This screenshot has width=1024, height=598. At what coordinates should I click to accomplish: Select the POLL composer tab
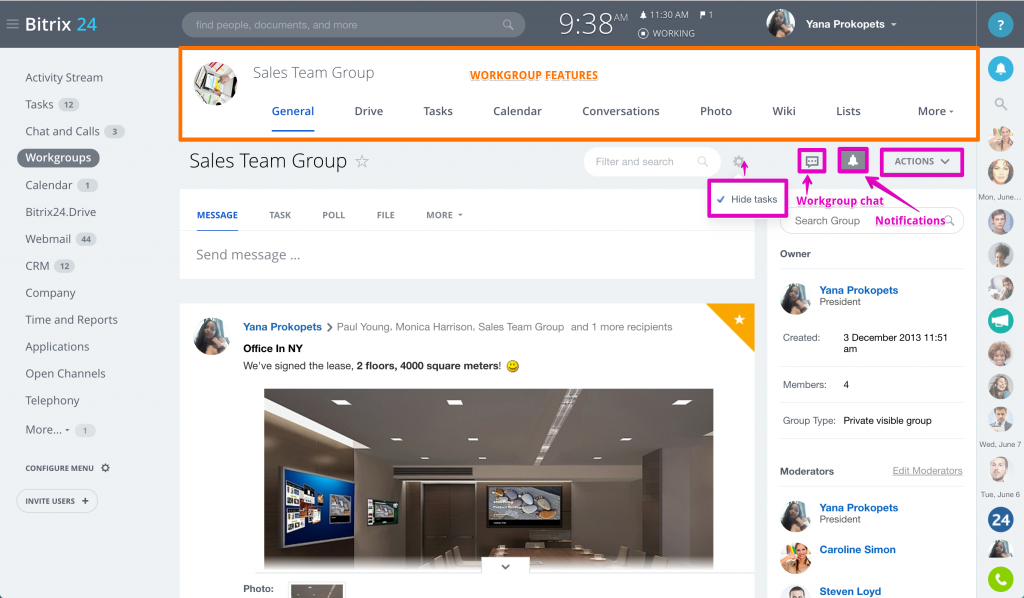[x=334, y=215]
